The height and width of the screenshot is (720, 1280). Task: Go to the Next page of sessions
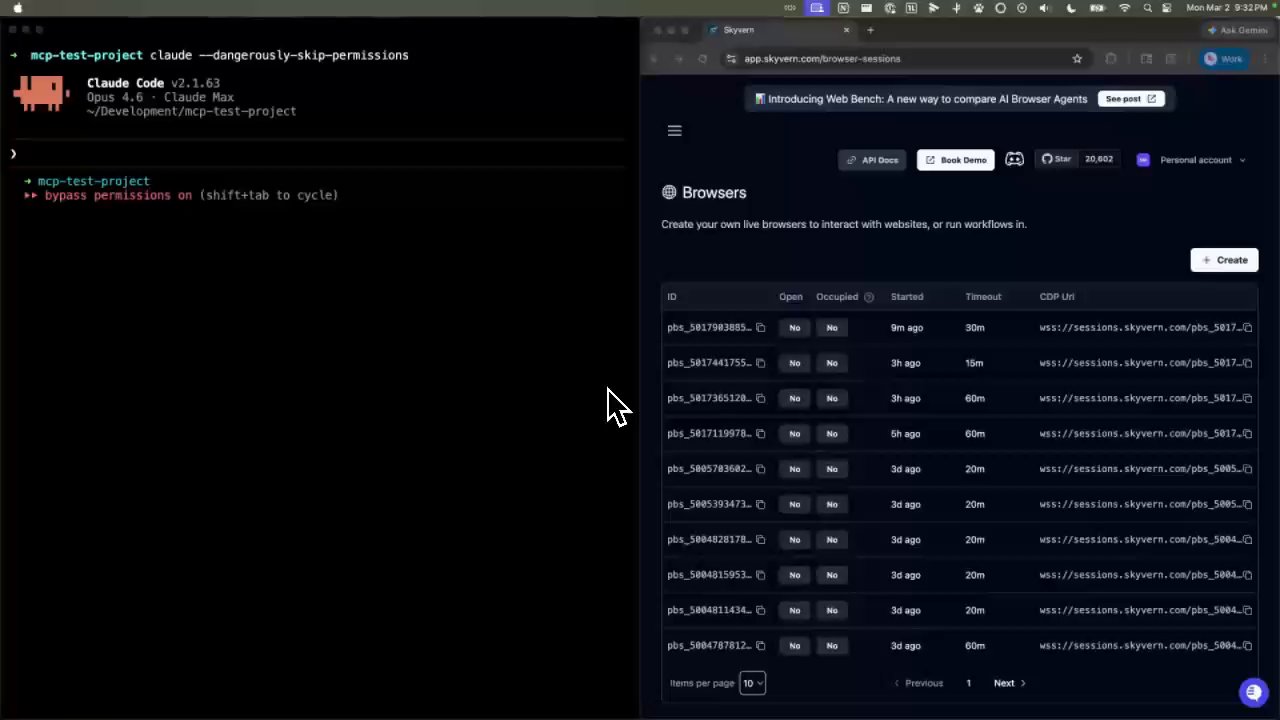(1009, 683)
